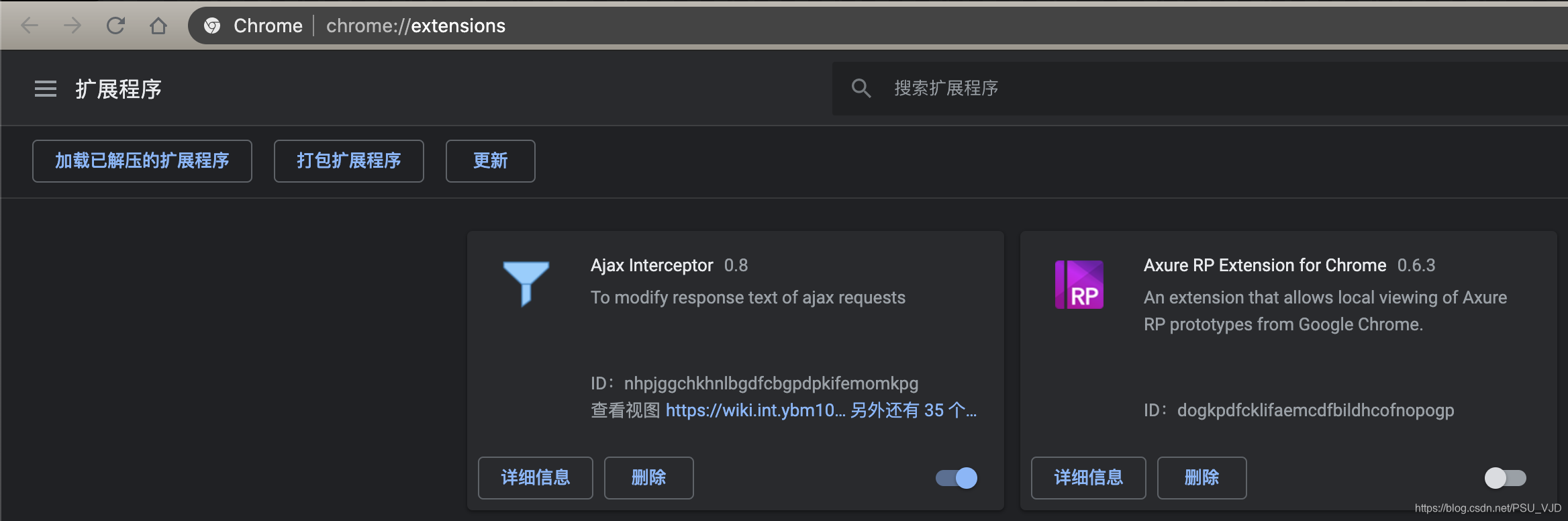Click the Axure RP extension icon

(x=1079, y=285)
